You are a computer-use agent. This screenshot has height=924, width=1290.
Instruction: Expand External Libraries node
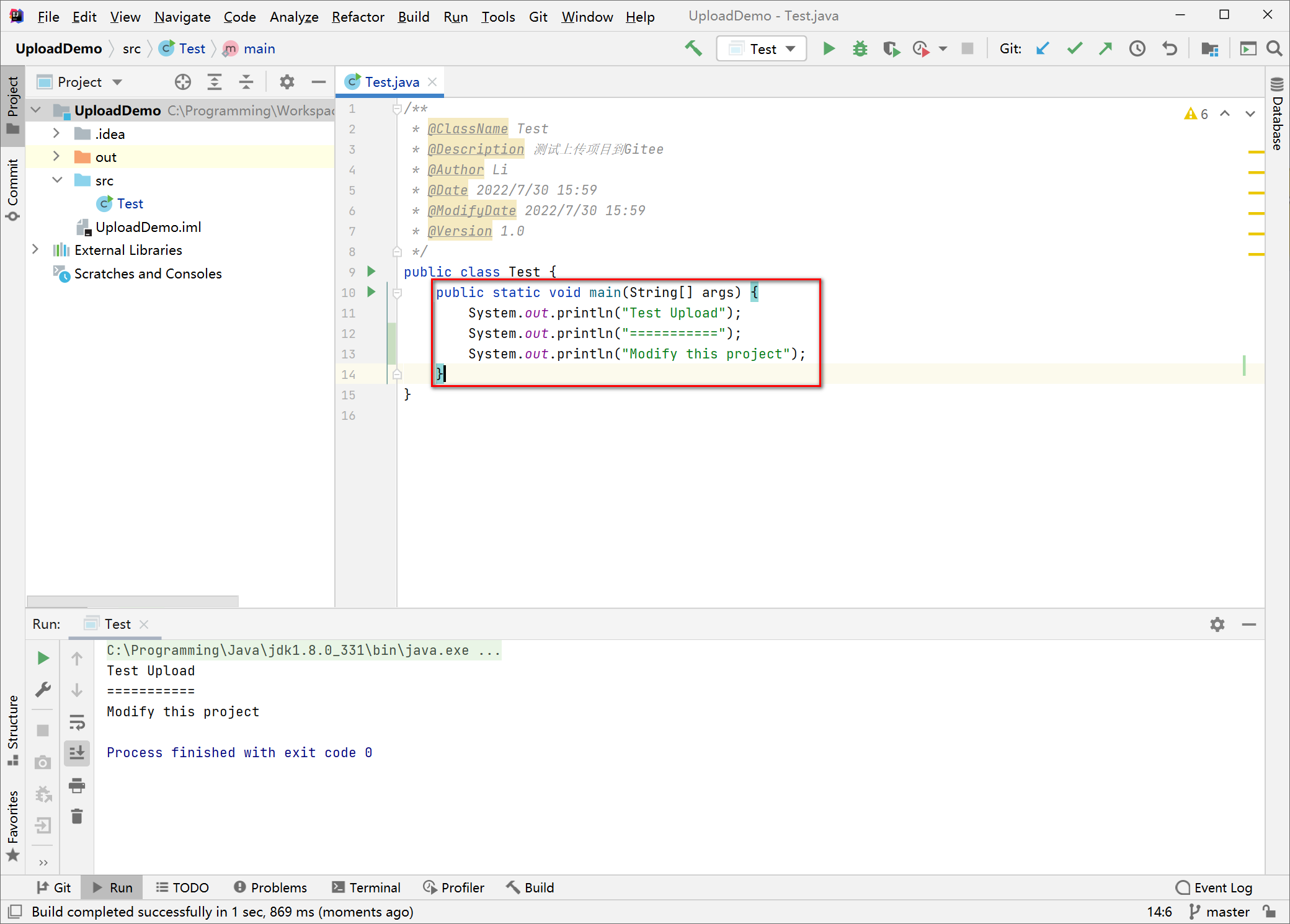tap(36, 250)
